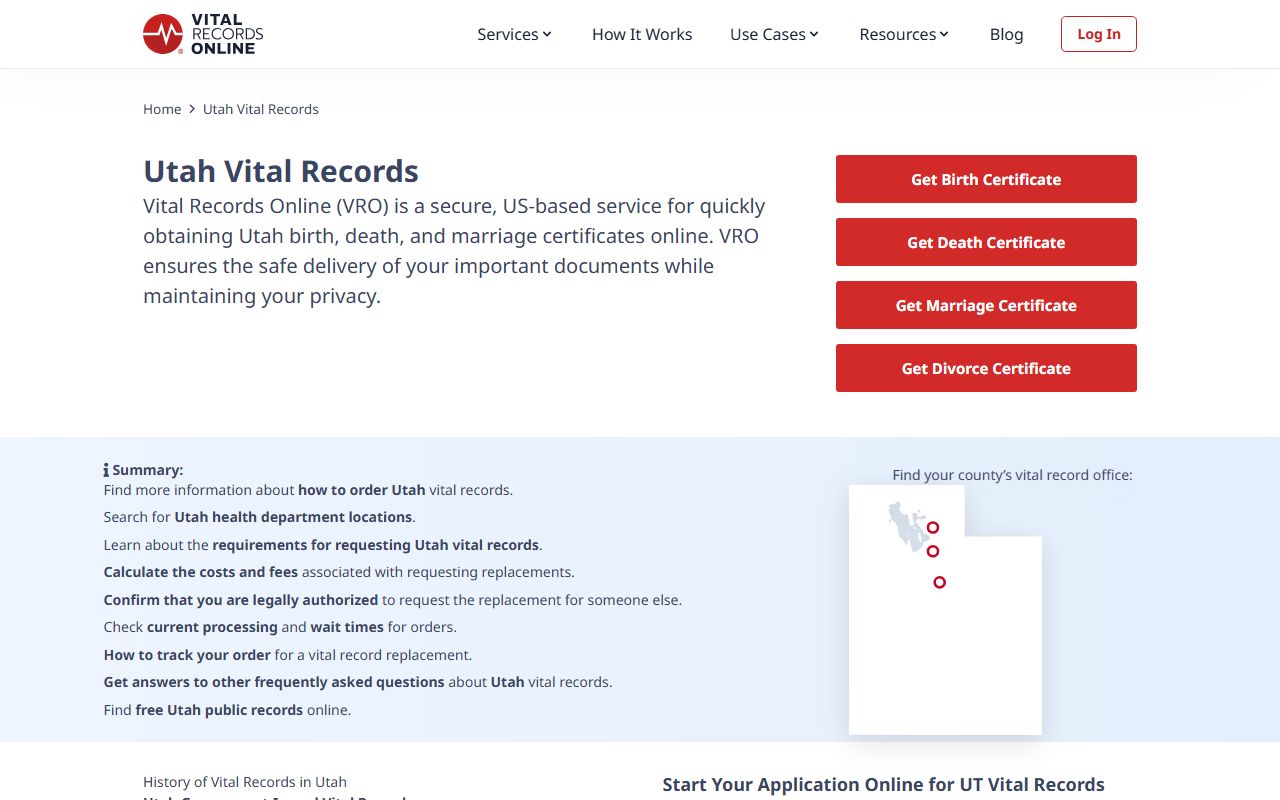
Task: Click the 'Utah Vital Records' page heading
Action: (281, 171)
